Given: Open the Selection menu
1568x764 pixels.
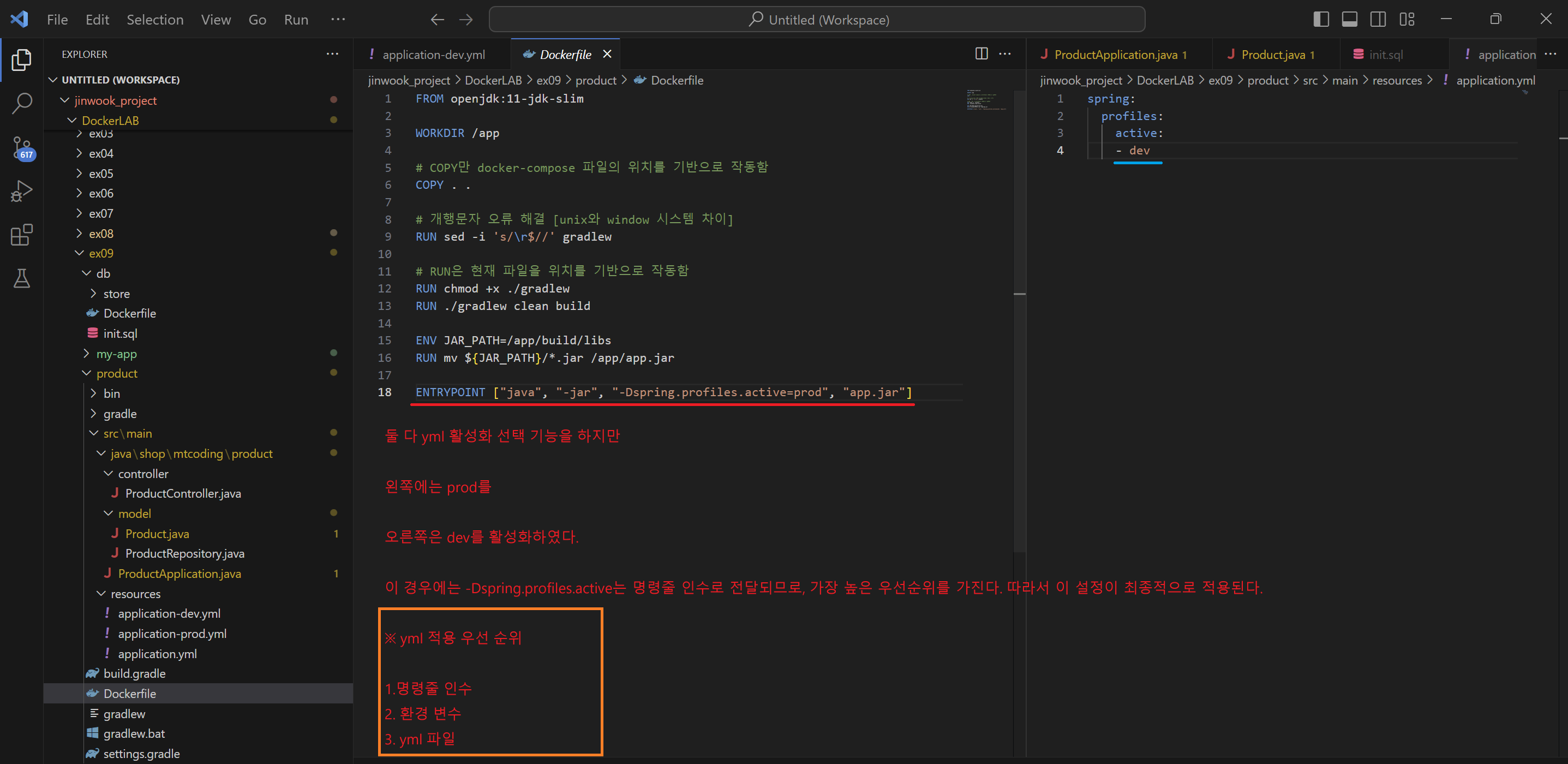Looking at the screenshot, I should coord(154,20).
